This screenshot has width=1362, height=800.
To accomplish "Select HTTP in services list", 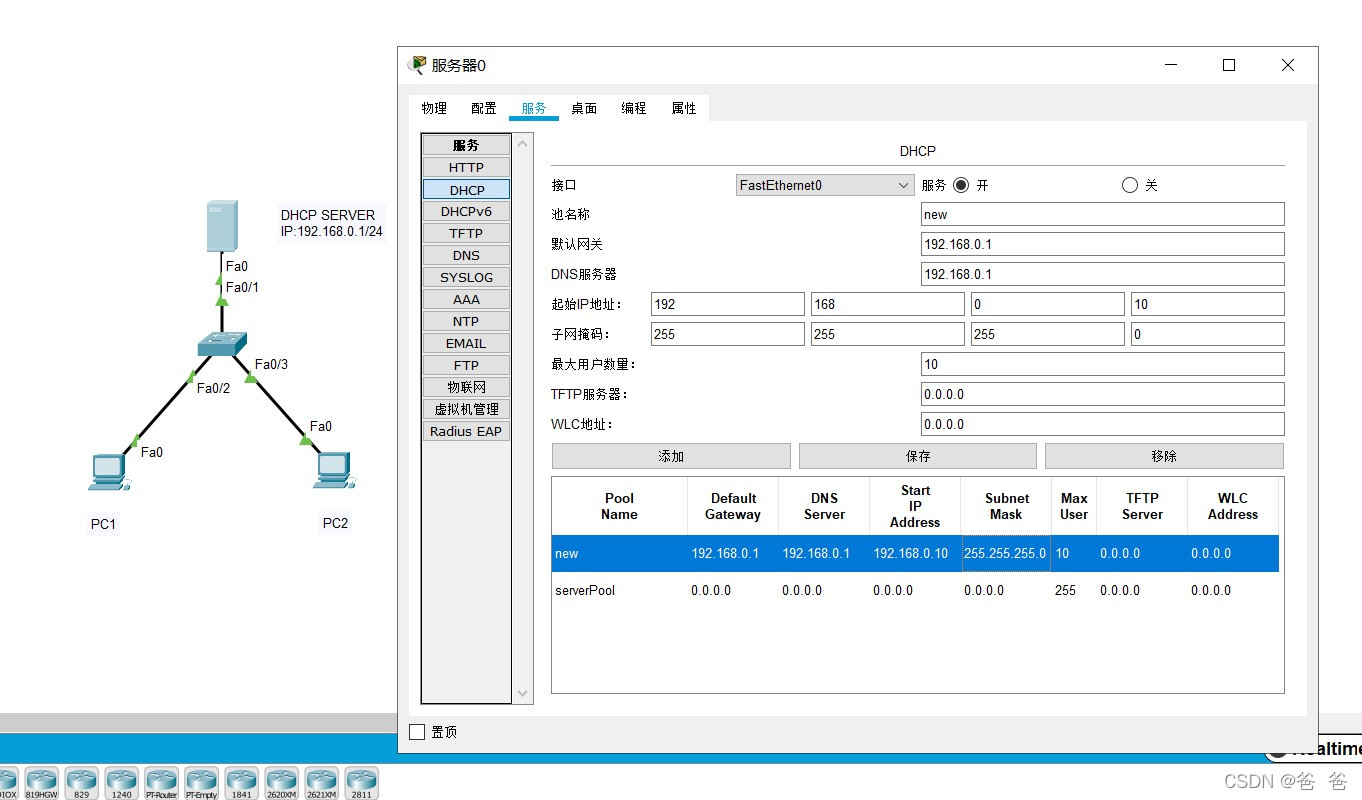I will pyautogui.click(x=466, y=167).
